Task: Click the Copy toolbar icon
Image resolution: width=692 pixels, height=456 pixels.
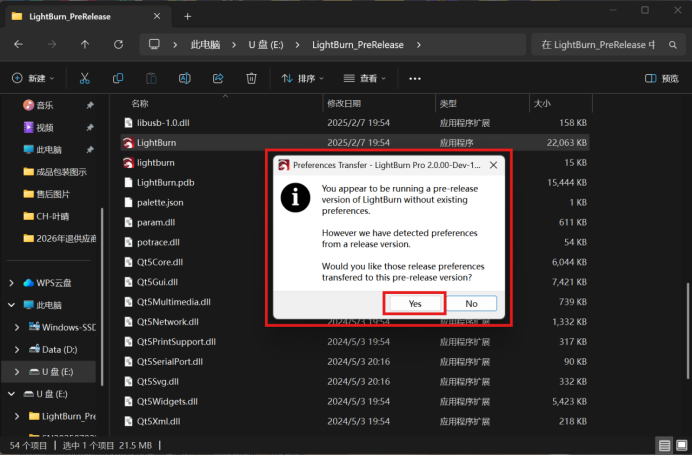Action: (118, 78)
